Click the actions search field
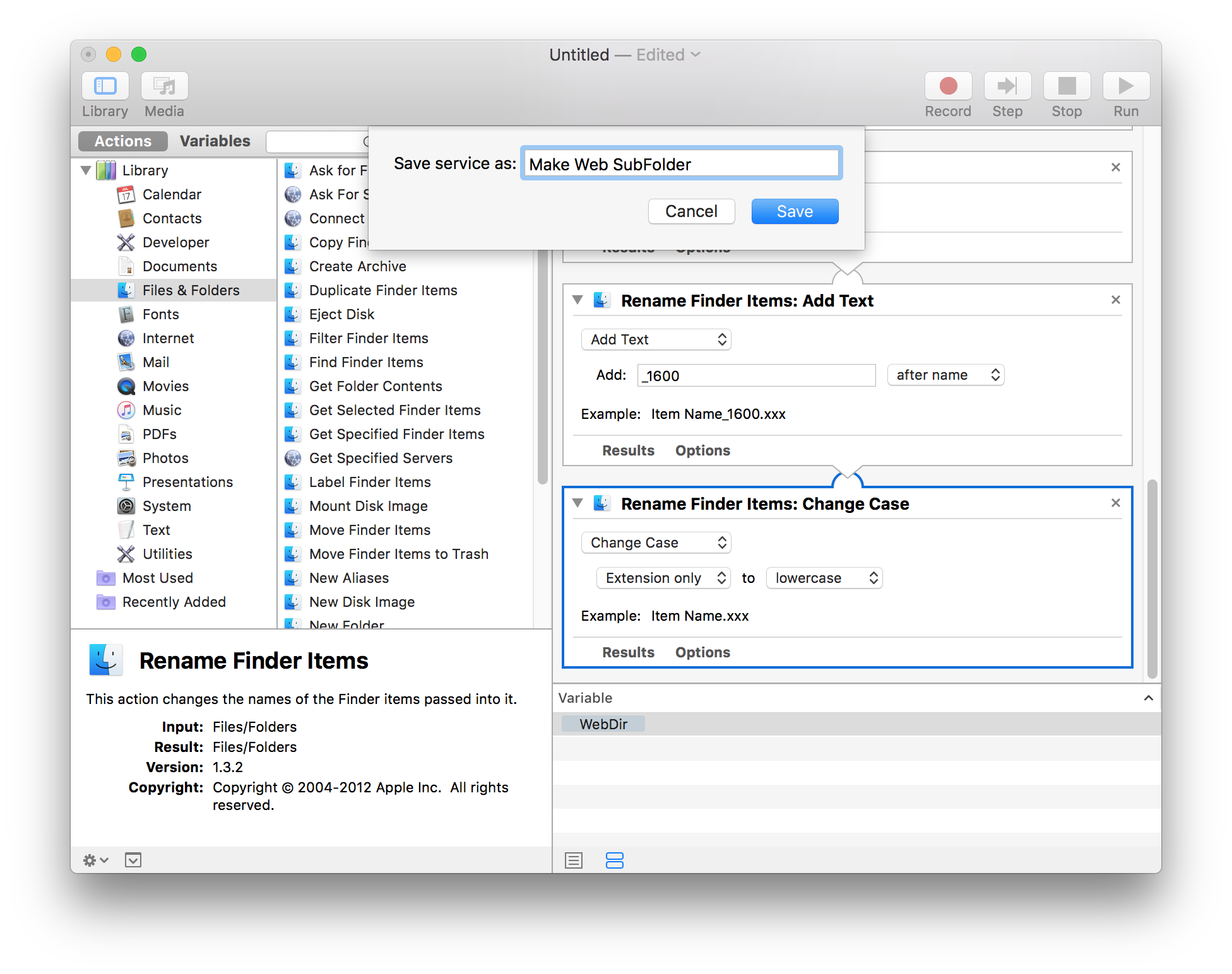Image resolution: width=1232 pixels, height=974 pixels. [x=317, y=141]
